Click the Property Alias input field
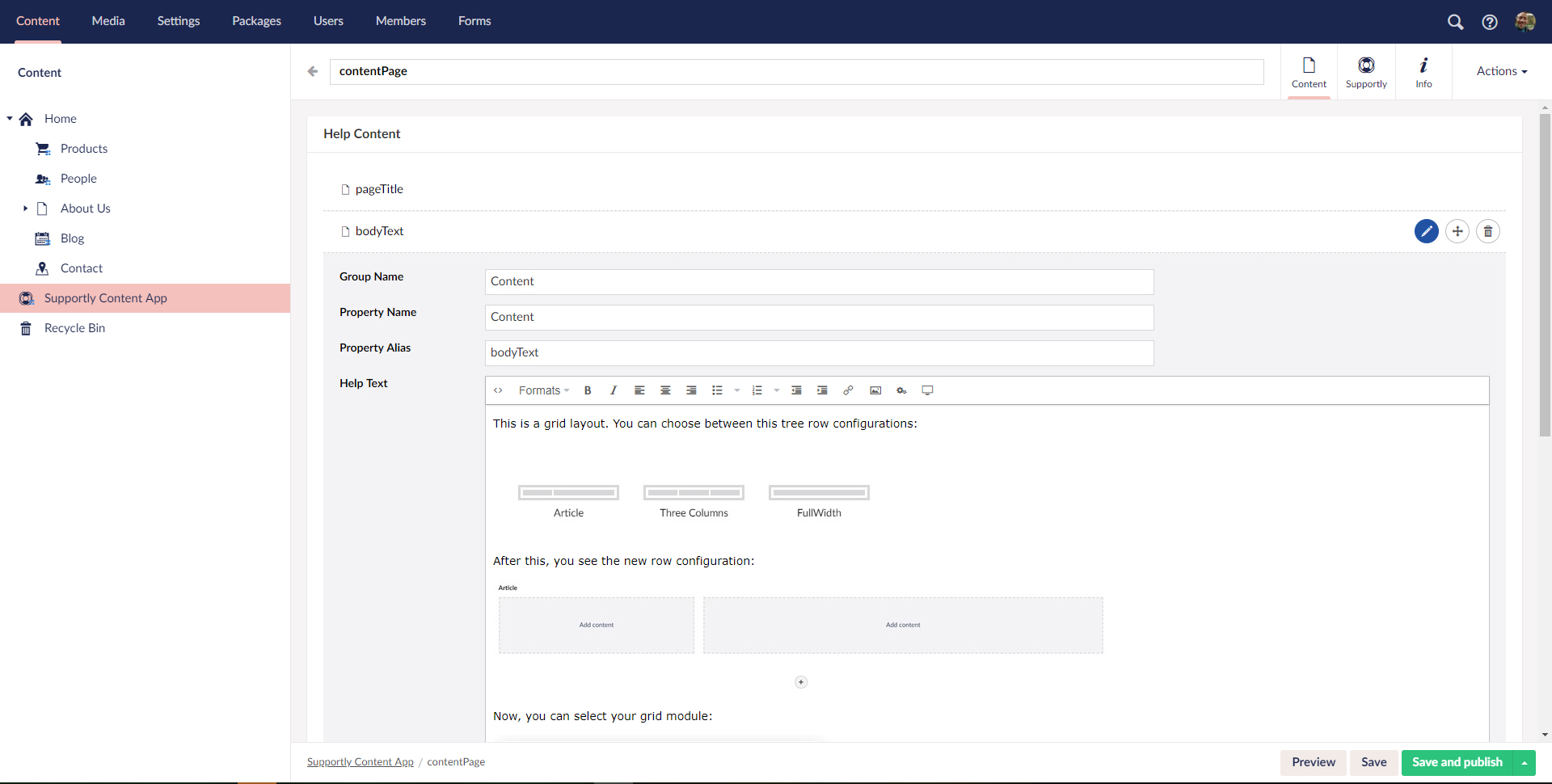Image resolution: width=1552 pixels, height=784 pixels. pyautogui.click(x=819, y=352)
